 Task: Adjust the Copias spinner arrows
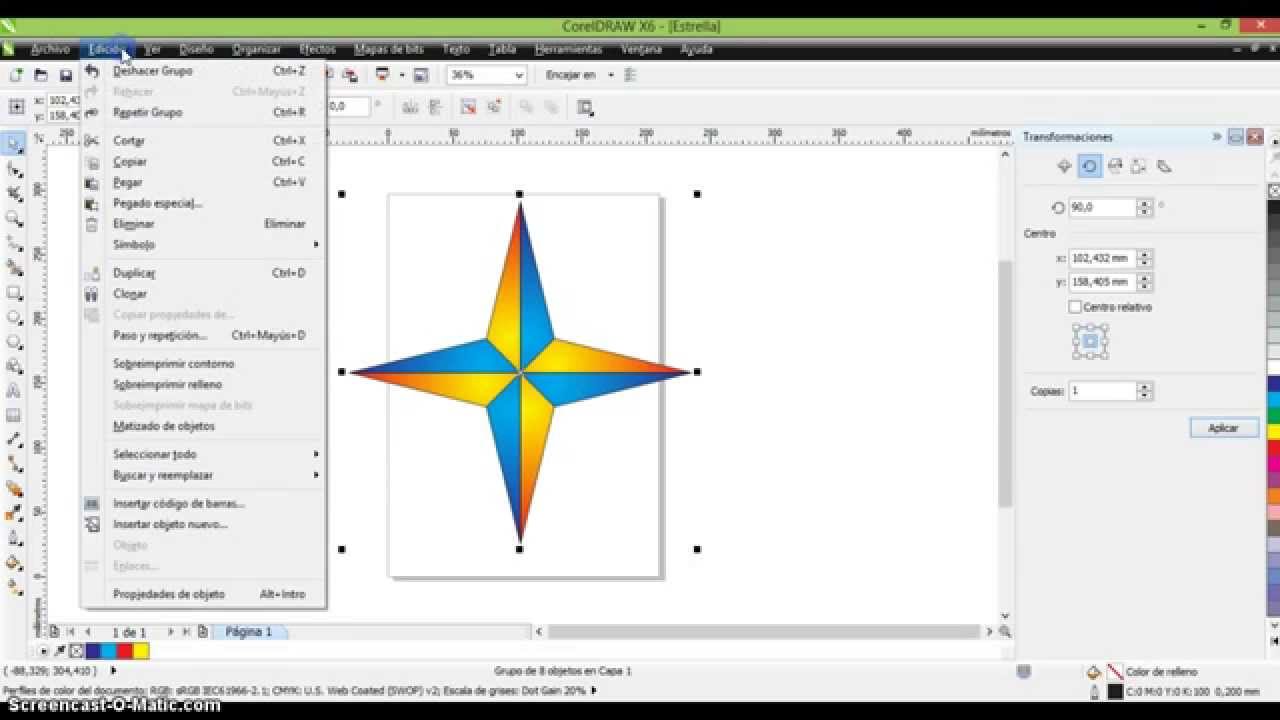[1145, 391]
